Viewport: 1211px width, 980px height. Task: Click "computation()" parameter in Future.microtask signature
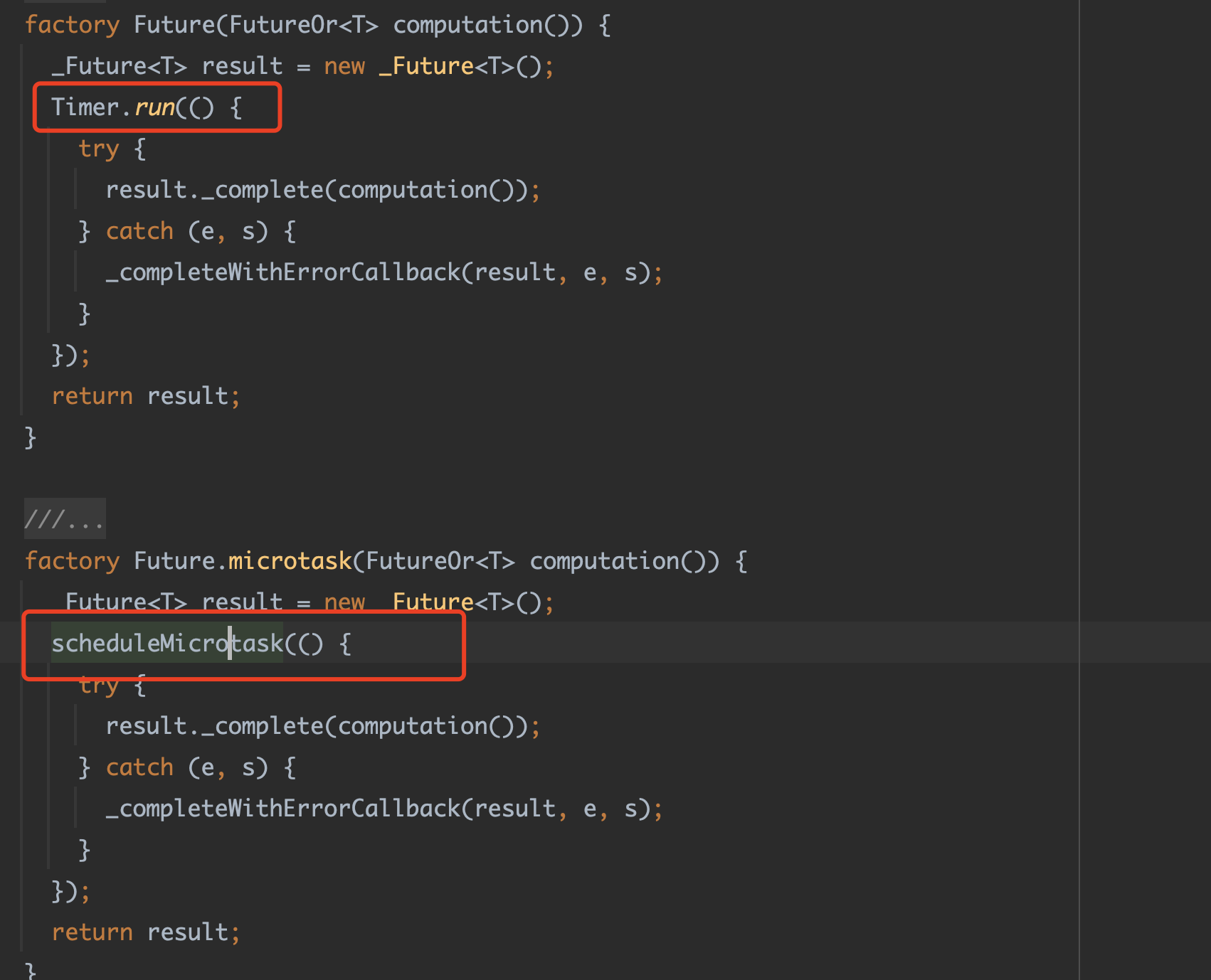[x=618, y=561]
